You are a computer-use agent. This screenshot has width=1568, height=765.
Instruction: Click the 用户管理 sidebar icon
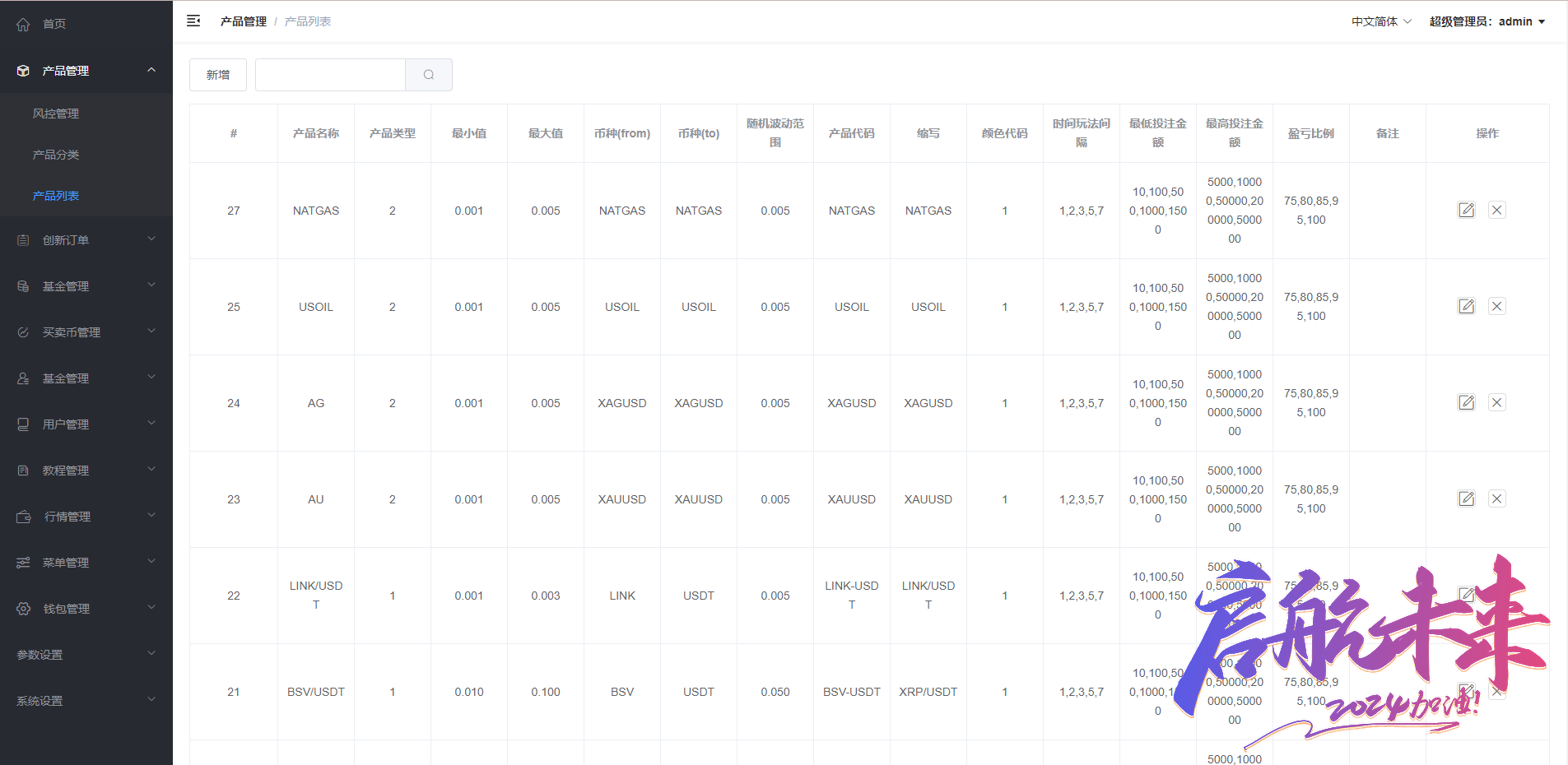[23, 424]
